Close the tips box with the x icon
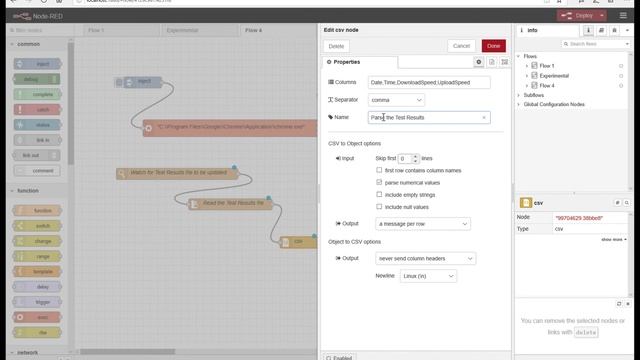This screenshot has width=640, height=360. [628, 304]
